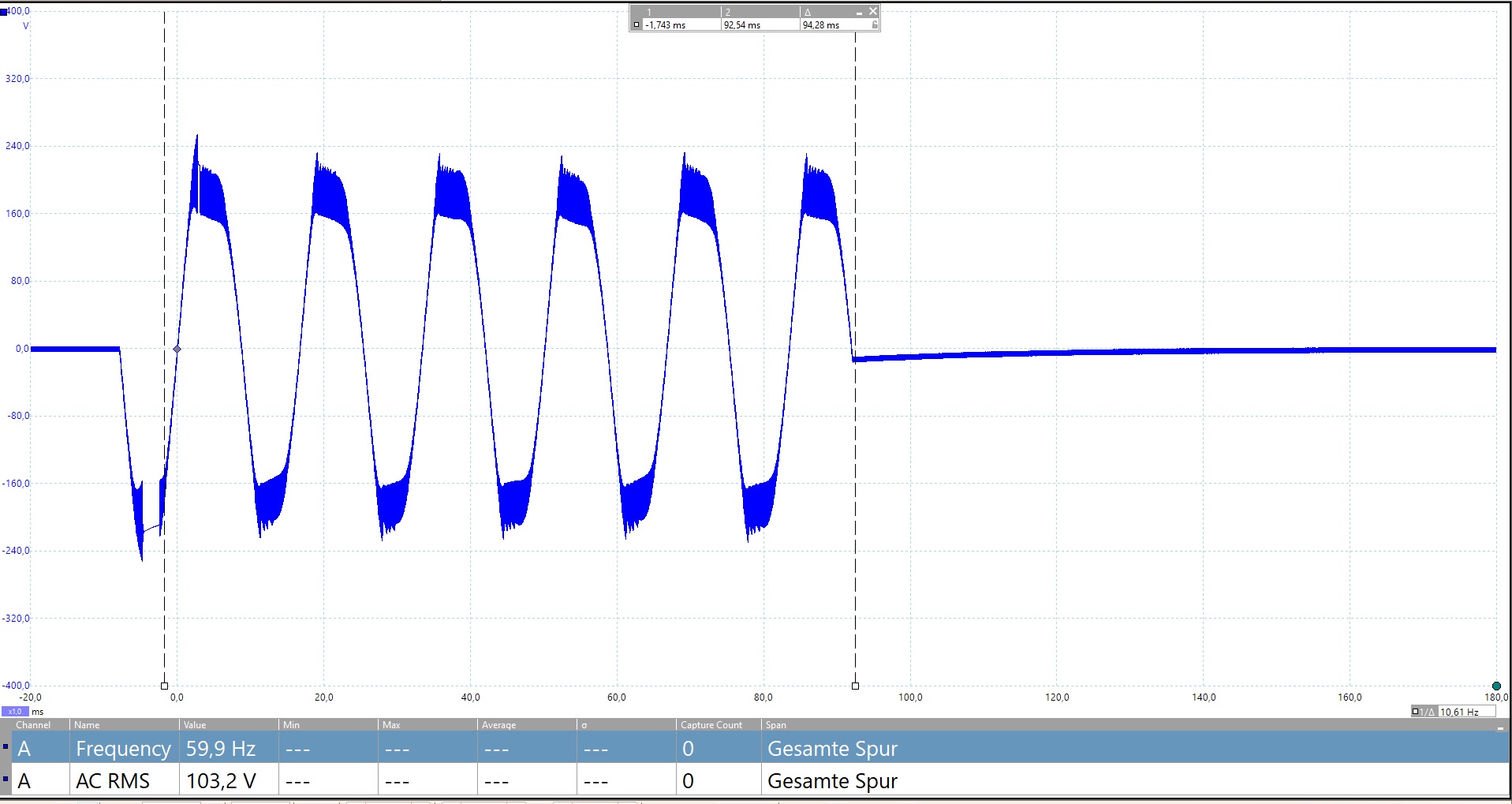The height and width of the screenshot is (804, 1512).
Task: Grab the second time ruler handle at bottom
Action: pyautogui.click(x=855, y=686)
